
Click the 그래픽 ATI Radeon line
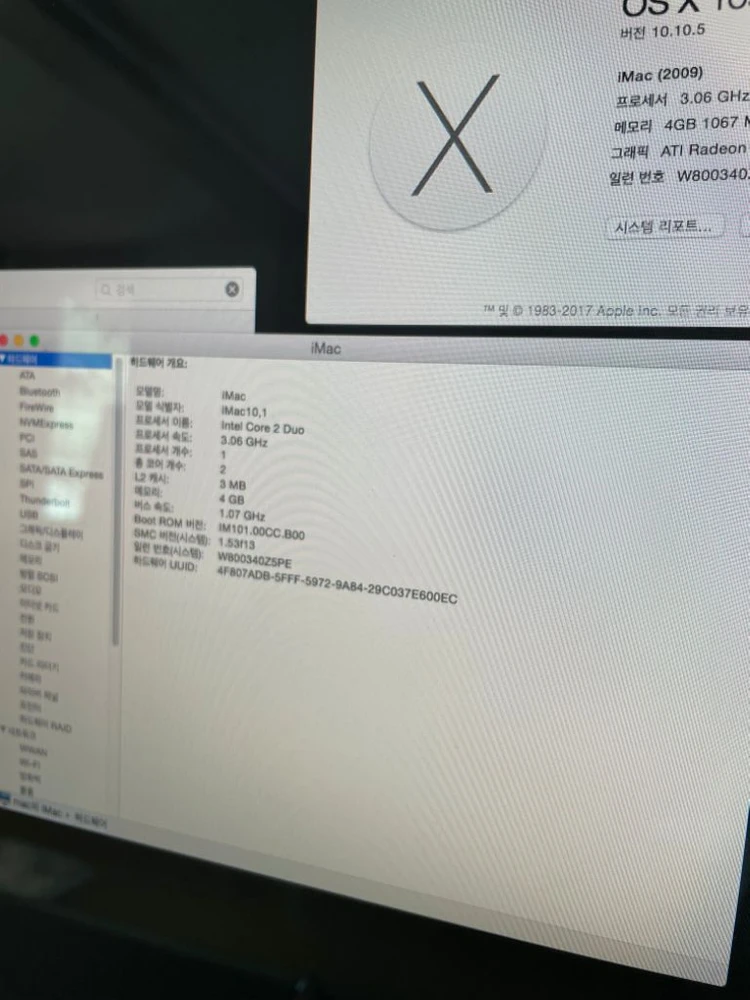pyautogui.click(x=679, y=151)
